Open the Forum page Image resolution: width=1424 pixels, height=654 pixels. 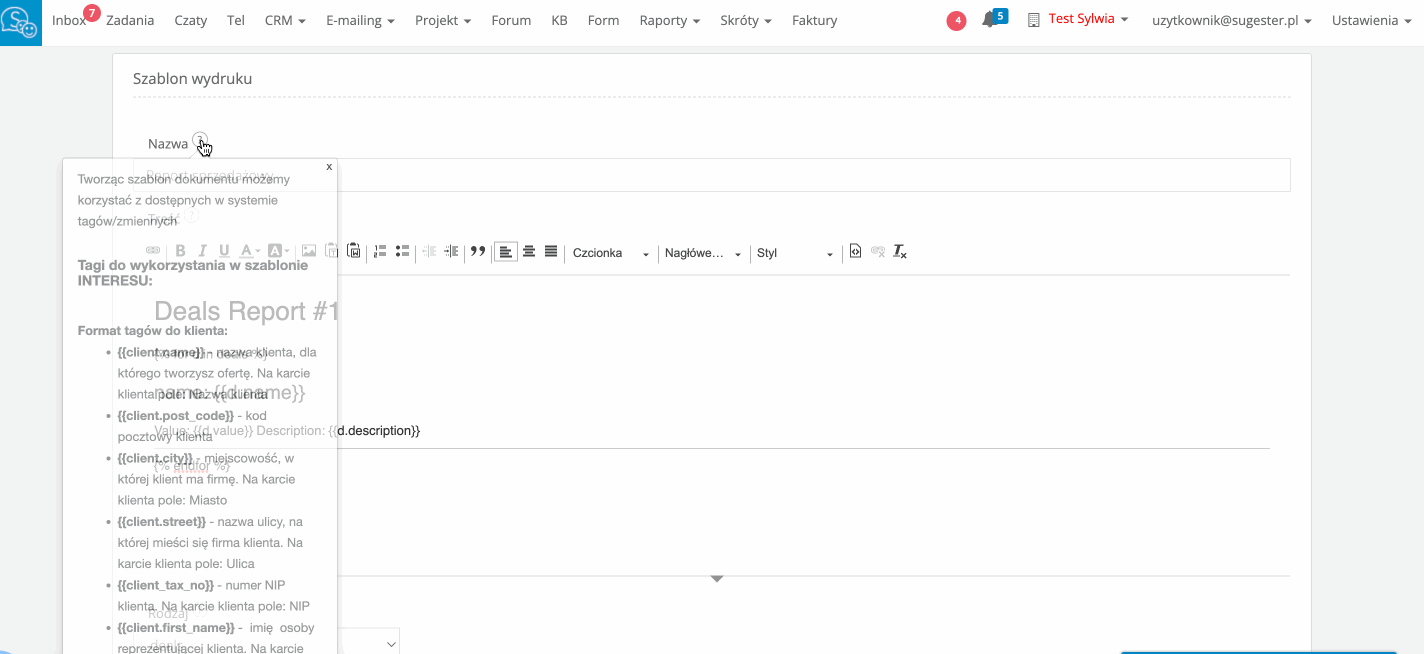(x=511, y=20)
